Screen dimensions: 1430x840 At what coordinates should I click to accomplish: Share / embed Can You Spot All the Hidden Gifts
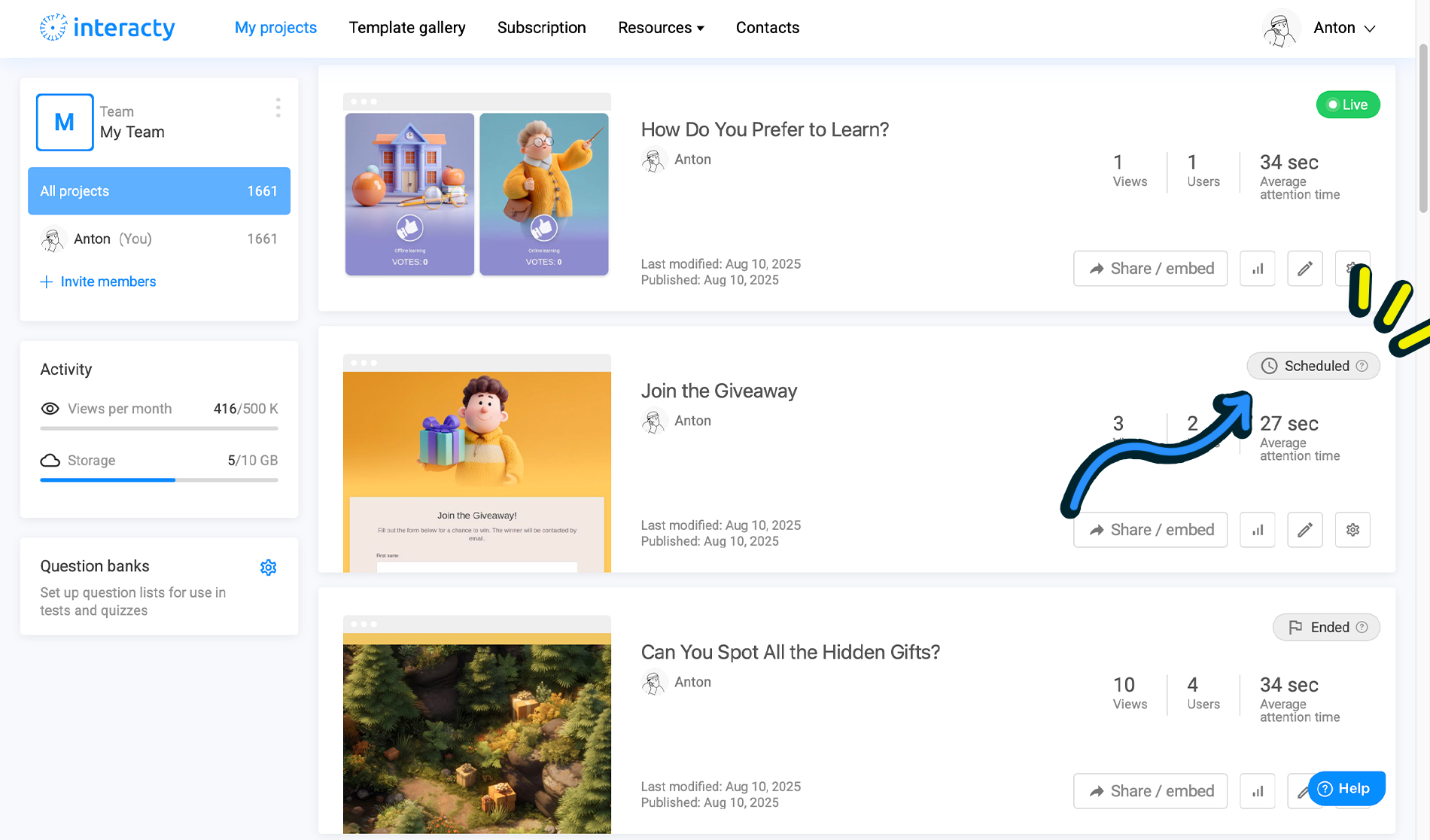1150,791
